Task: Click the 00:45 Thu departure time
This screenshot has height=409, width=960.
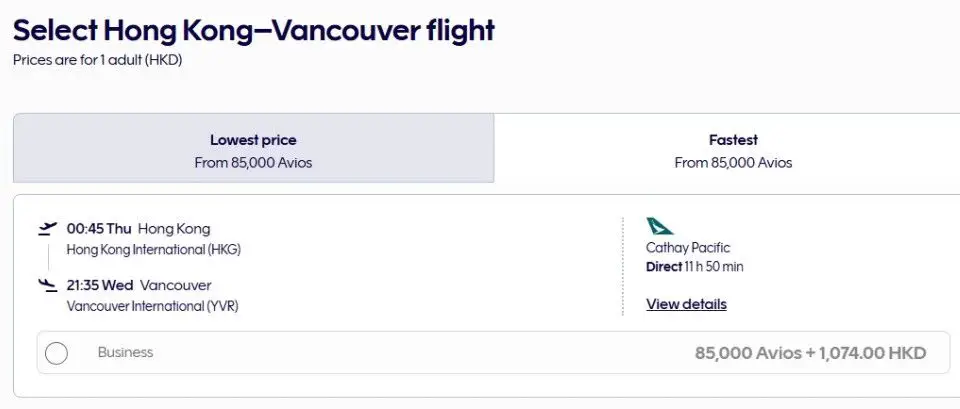Action: click(x=98, y=229)
